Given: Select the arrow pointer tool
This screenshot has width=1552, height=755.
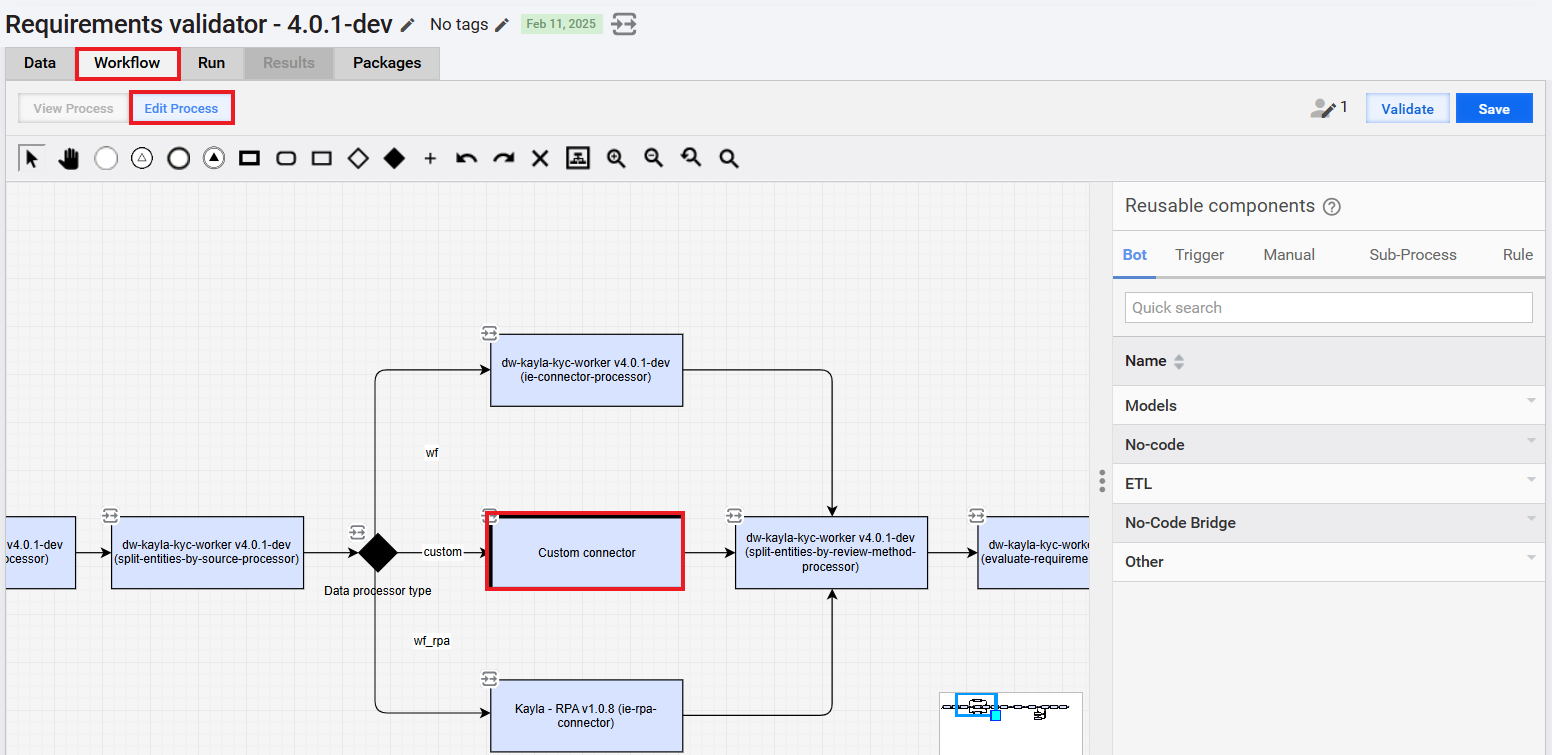Looking at the screenshot, I should click(32, 158).
